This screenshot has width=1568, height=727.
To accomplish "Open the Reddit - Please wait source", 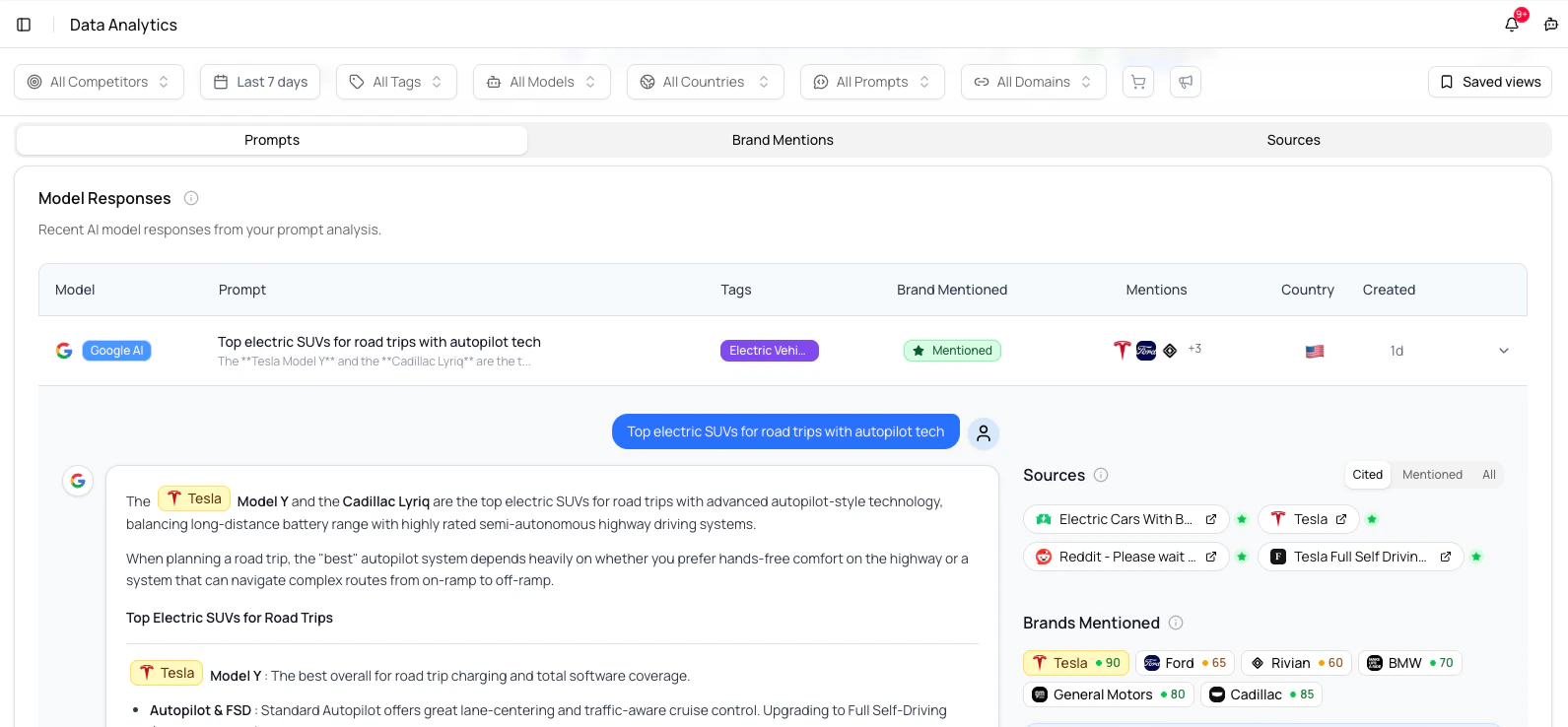I will [x=1126, y=557].
